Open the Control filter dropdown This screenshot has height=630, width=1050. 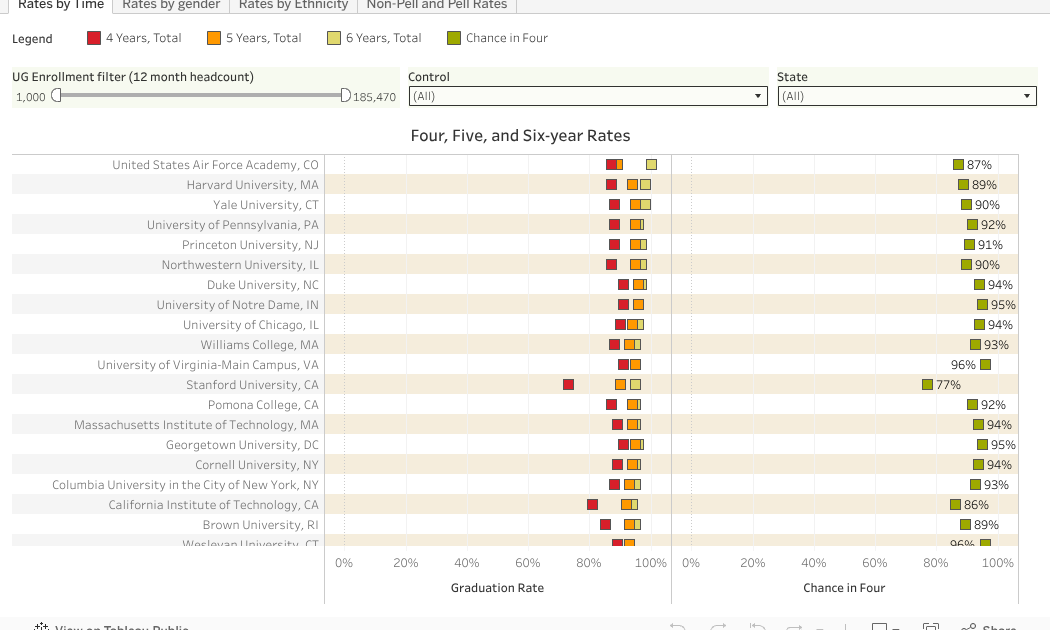click(587, 96)
